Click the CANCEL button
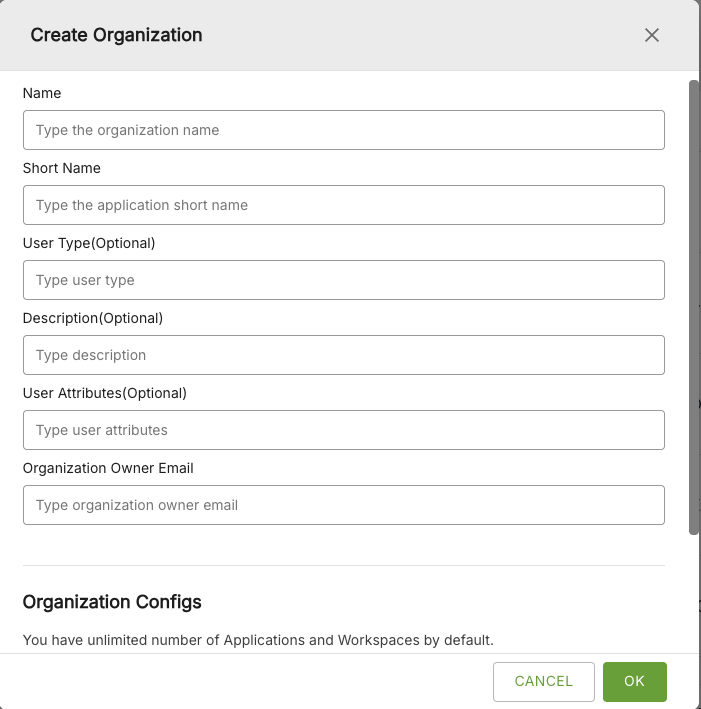This screenshot has height=709, width=701. coord(543,681)
